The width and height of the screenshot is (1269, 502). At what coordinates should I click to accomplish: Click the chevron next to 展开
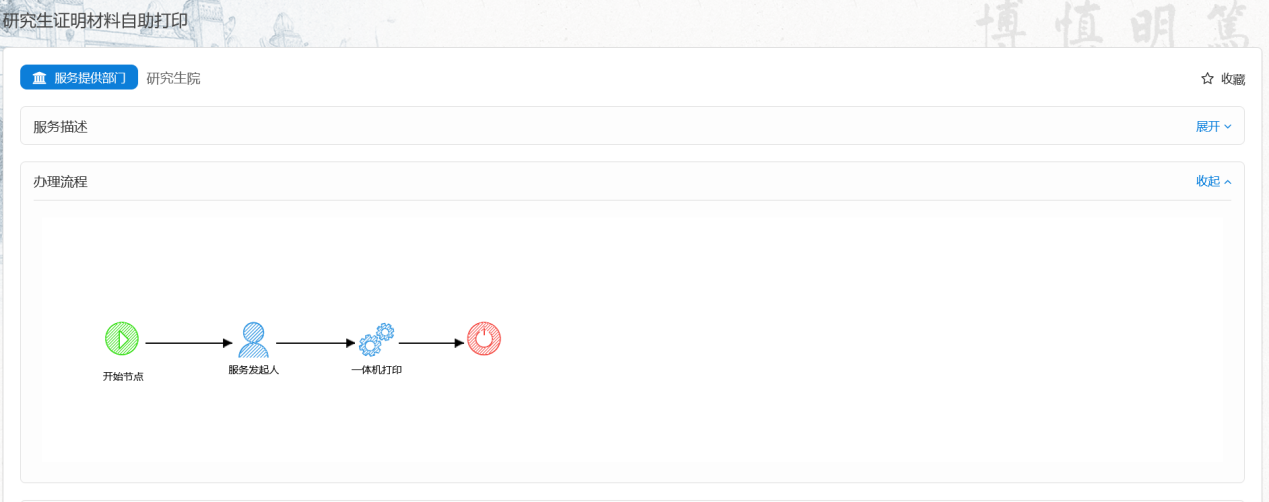click(x=1228, y=126)
